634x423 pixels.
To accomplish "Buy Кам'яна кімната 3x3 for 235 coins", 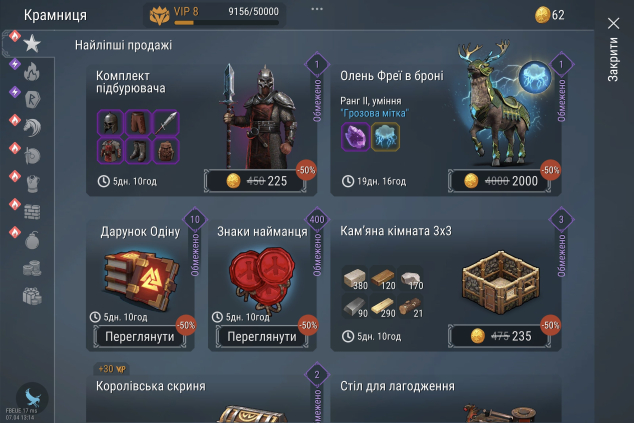I will pos(500,336).
